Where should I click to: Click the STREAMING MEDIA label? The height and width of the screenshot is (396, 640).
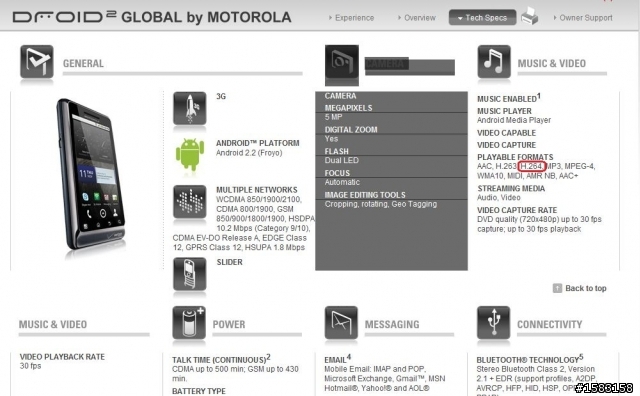tap(511, 189)
